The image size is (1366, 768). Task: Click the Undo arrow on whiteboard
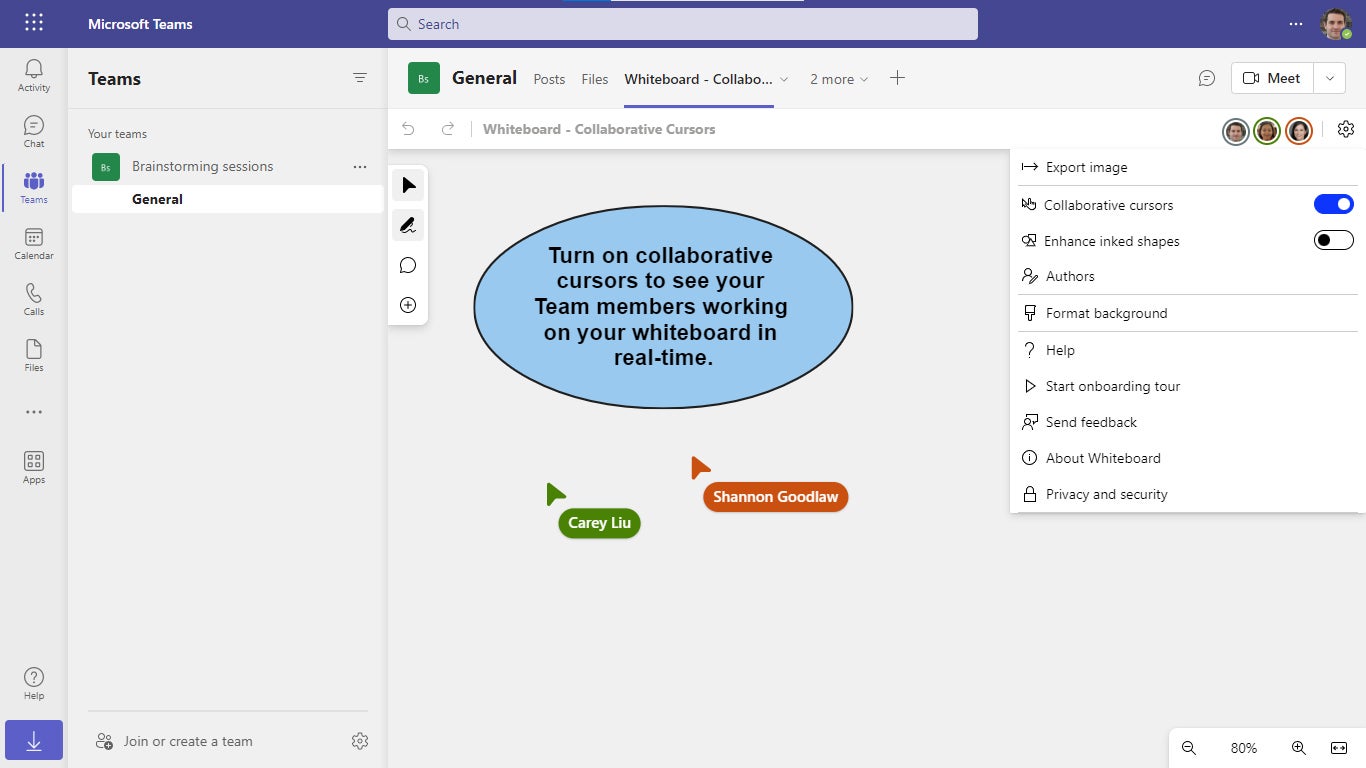408,129
